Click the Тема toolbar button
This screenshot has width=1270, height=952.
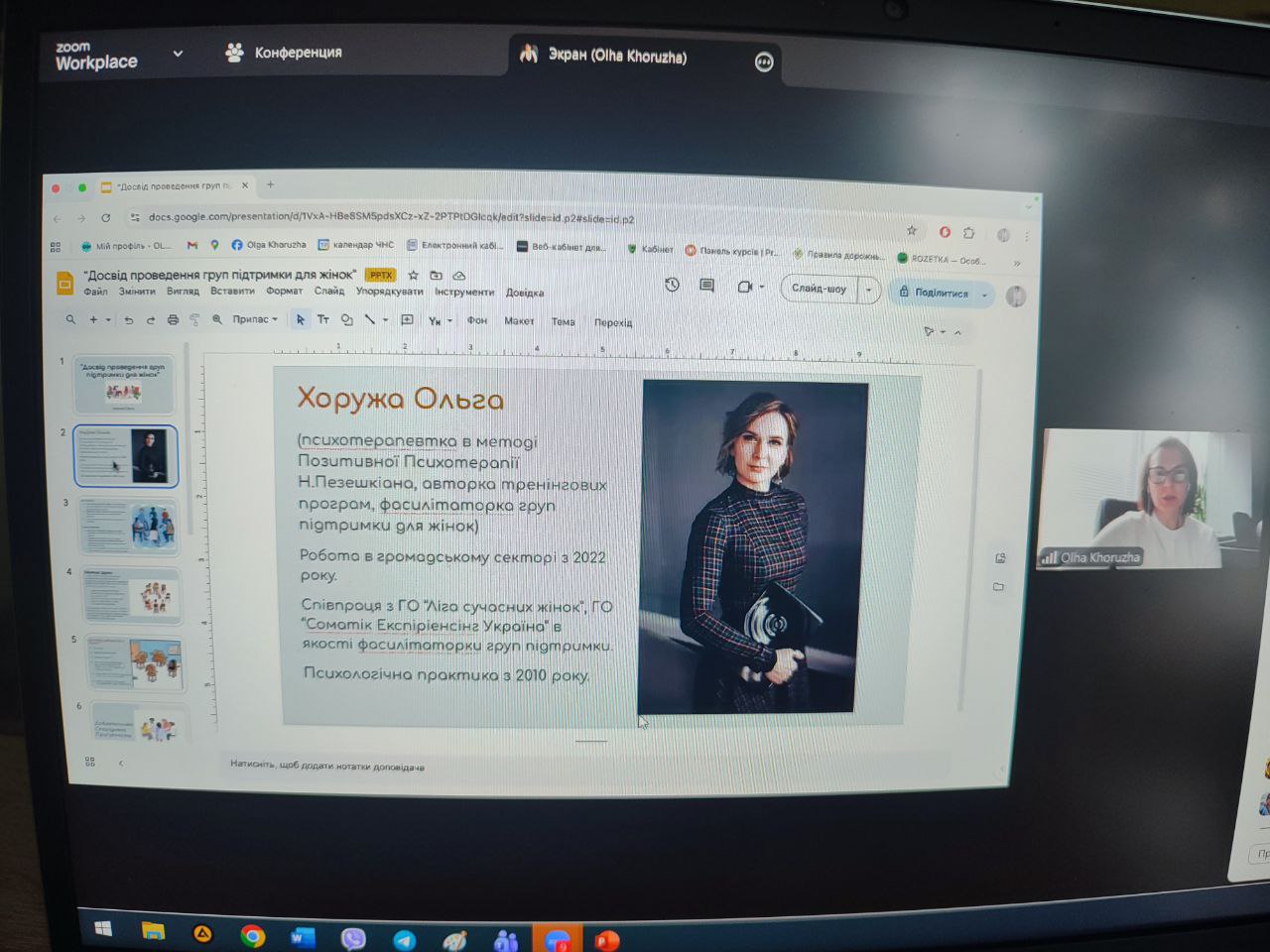click(563, 321)
